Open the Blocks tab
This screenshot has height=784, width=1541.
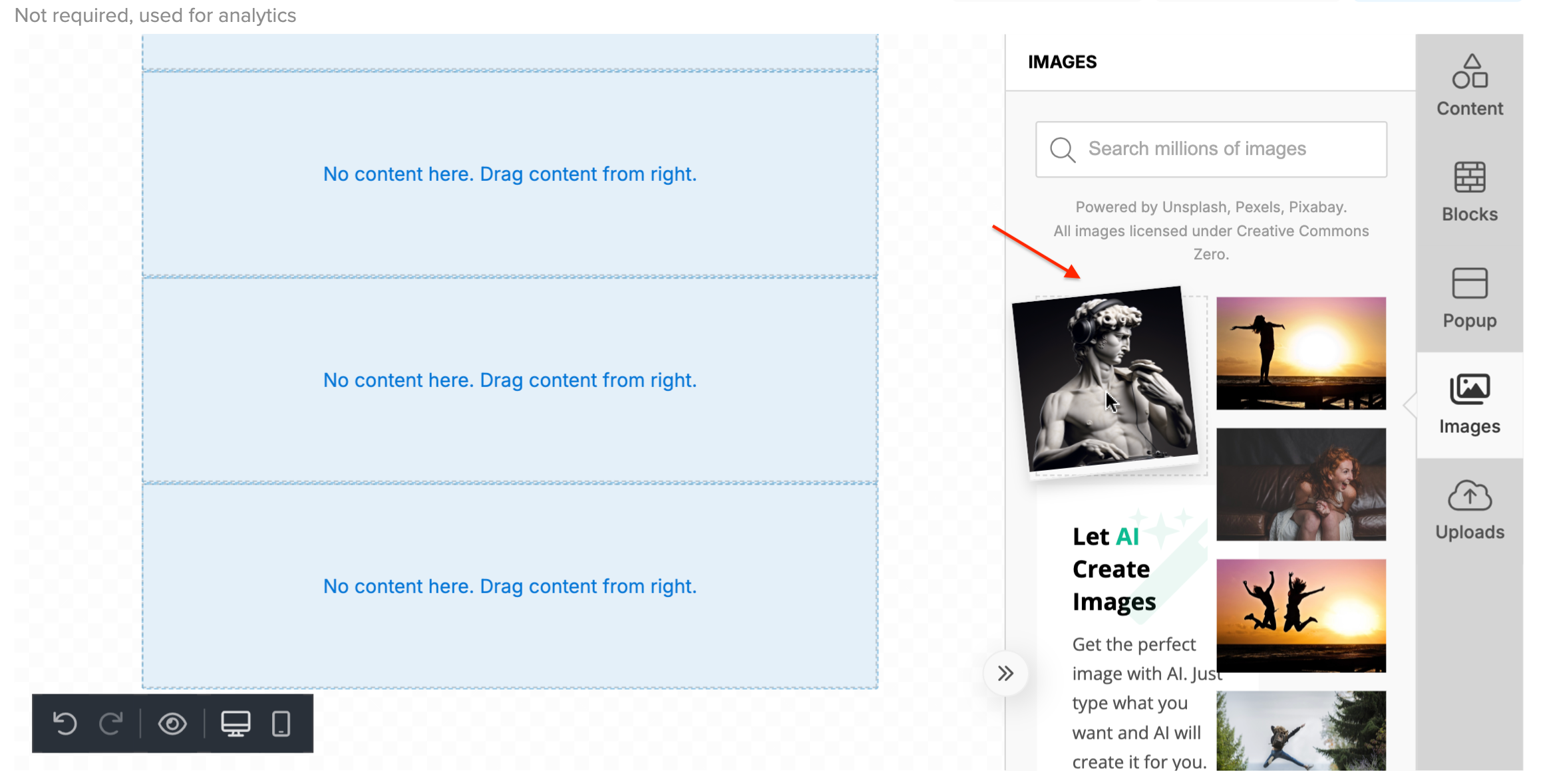pyautogui.click(x=1469, y=192)
